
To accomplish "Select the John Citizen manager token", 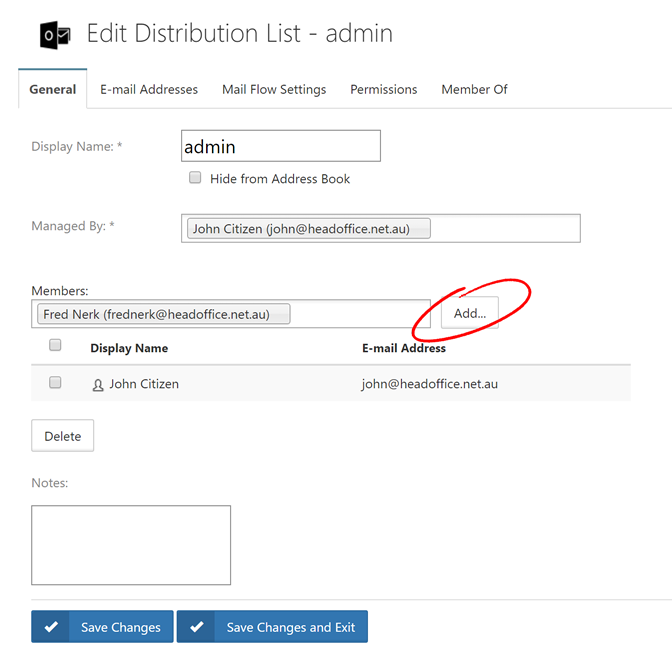I will [309, 229].
